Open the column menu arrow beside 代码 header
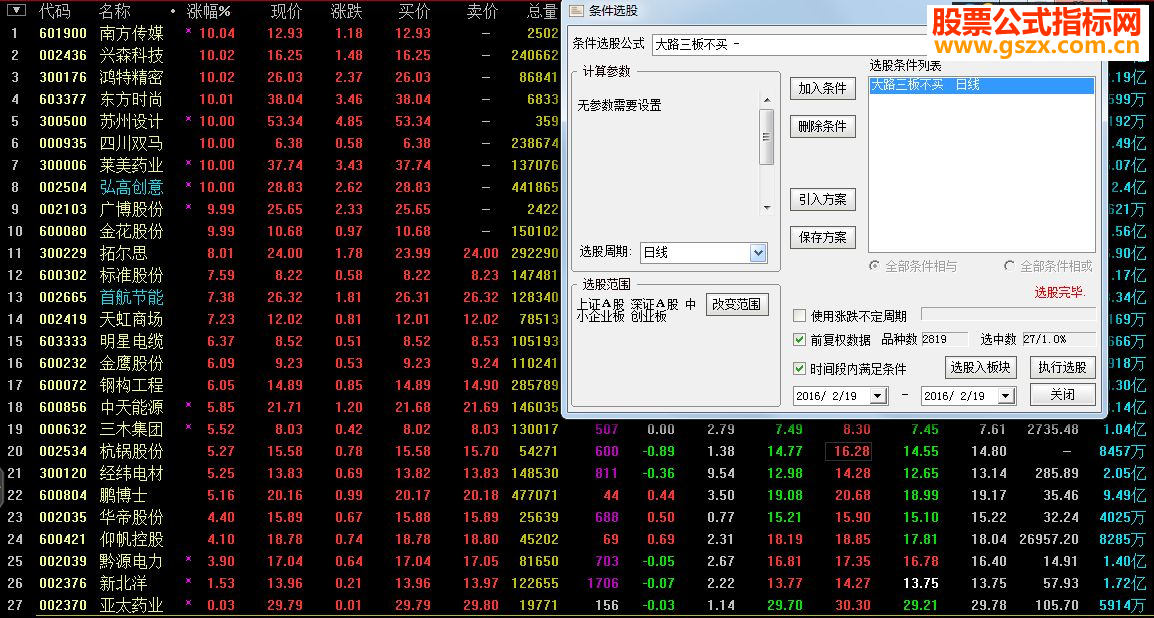 click(16, 10)
